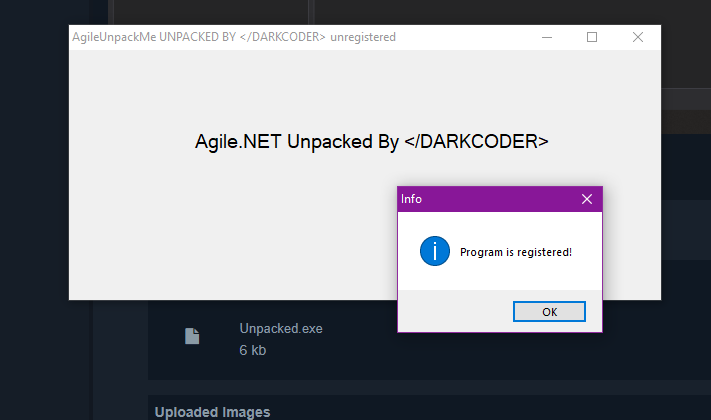This screenshot has height=420, width=711.
Task: Click the purple Info dialog title text
Action: point(411,199)
